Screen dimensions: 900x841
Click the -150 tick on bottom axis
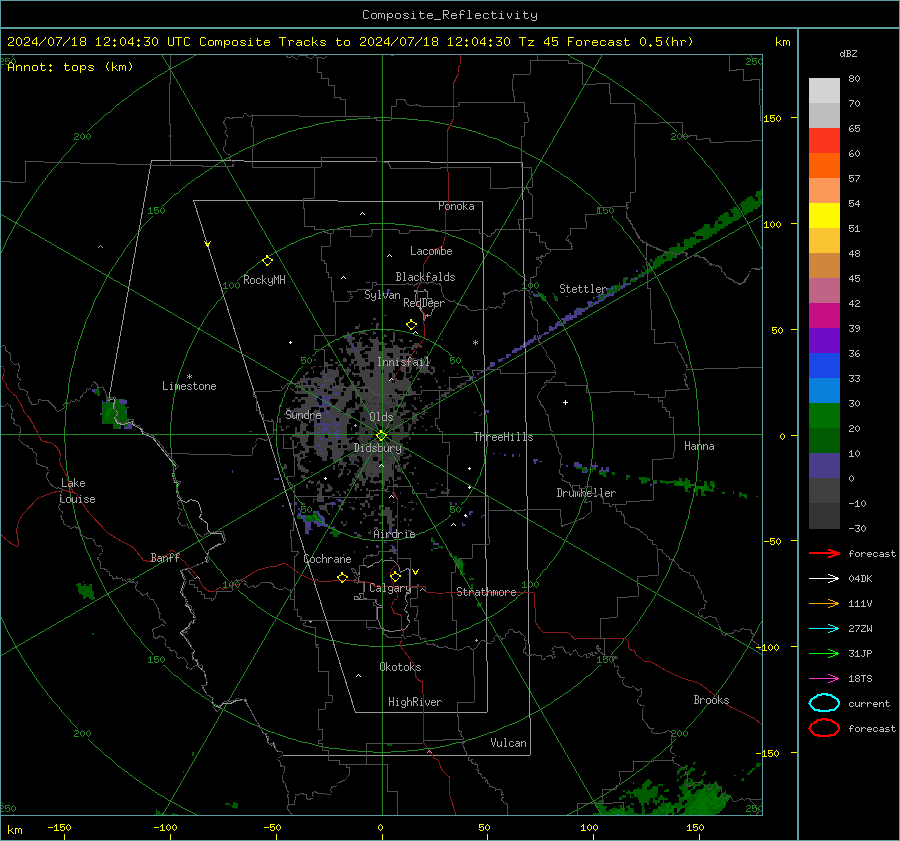[x=59, y=828]
